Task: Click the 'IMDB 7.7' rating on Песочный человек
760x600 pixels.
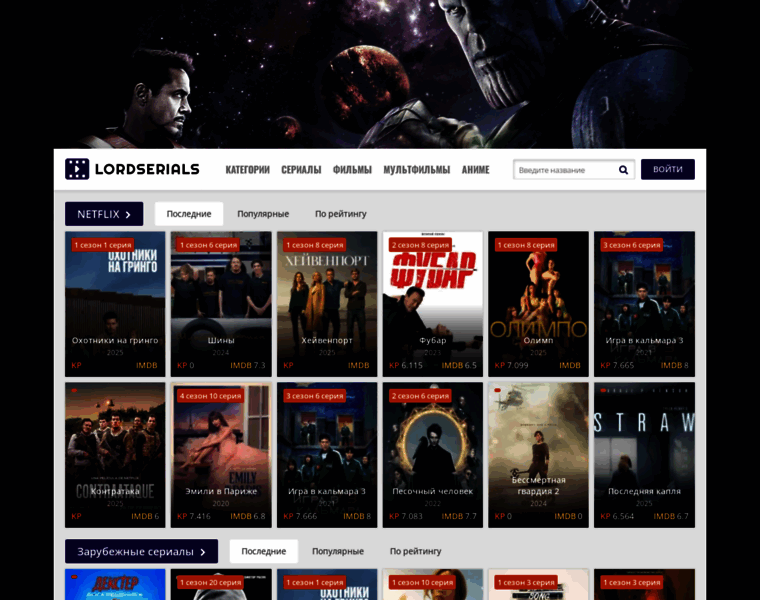Action: tap(459, 516)
